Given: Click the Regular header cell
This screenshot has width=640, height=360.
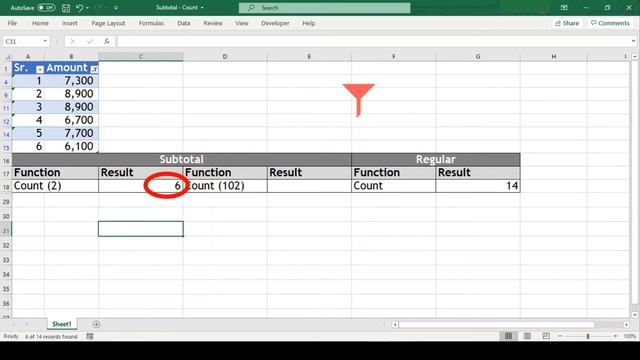Looking at the screenshot, I should [x=436, y=159].
